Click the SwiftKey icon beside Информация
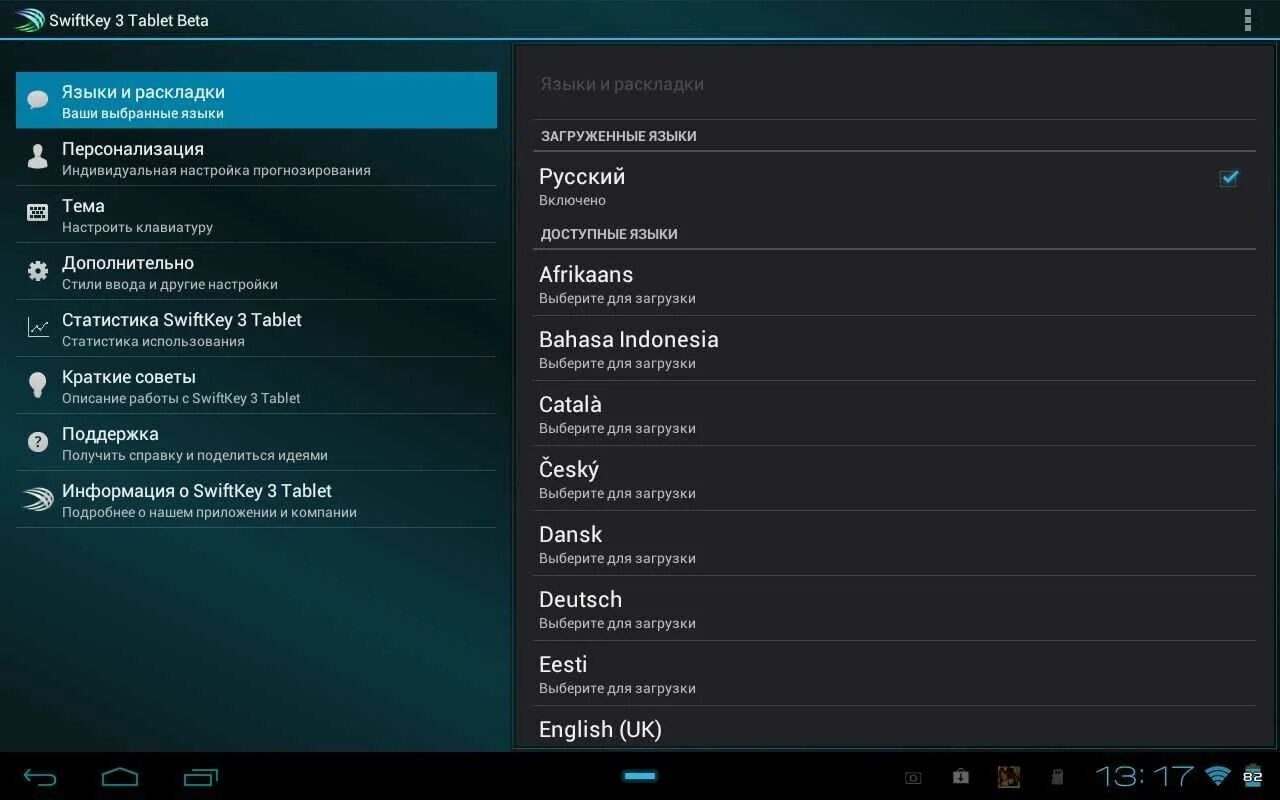This screenshot has width=1280, height=800. [38, 499]
